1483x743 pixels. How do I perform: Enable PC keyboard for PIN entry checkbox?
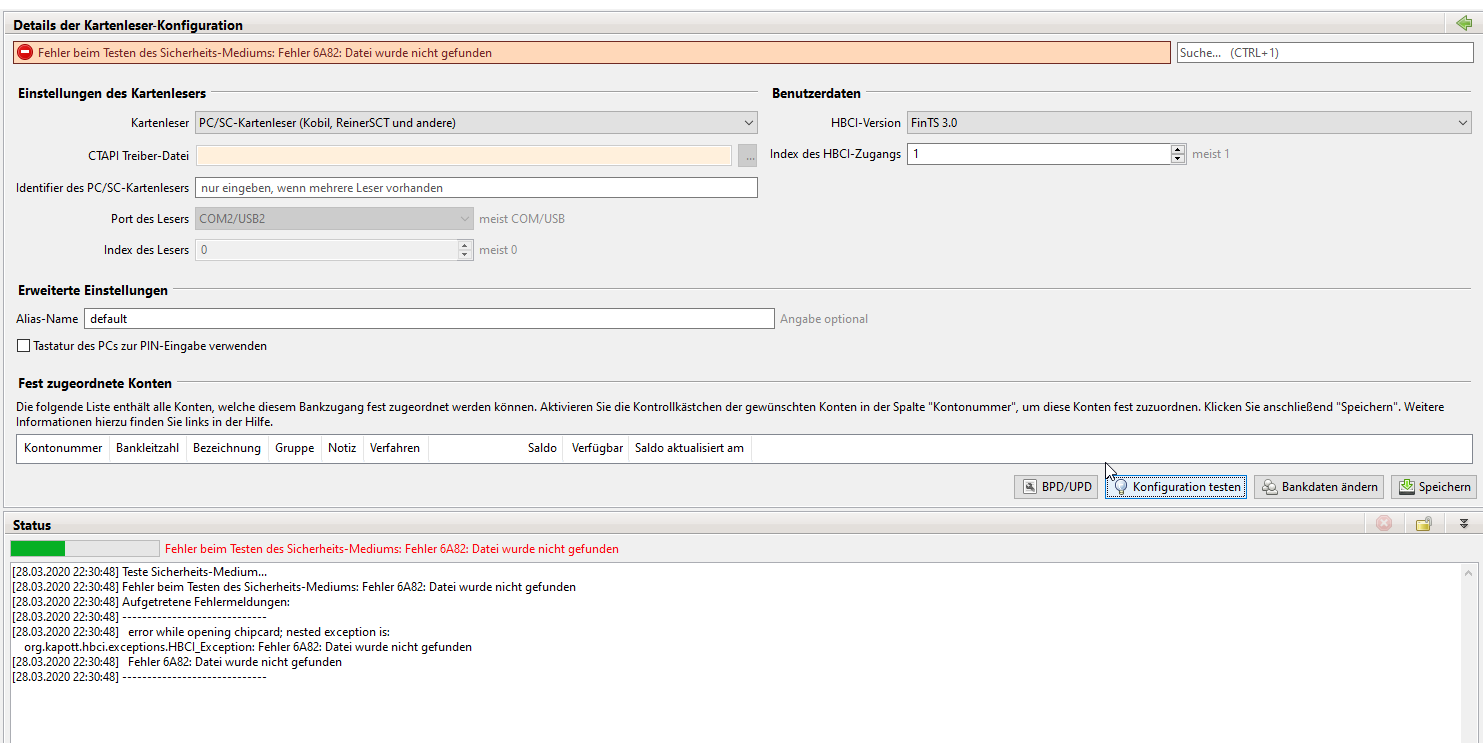[x=24, y=346]
